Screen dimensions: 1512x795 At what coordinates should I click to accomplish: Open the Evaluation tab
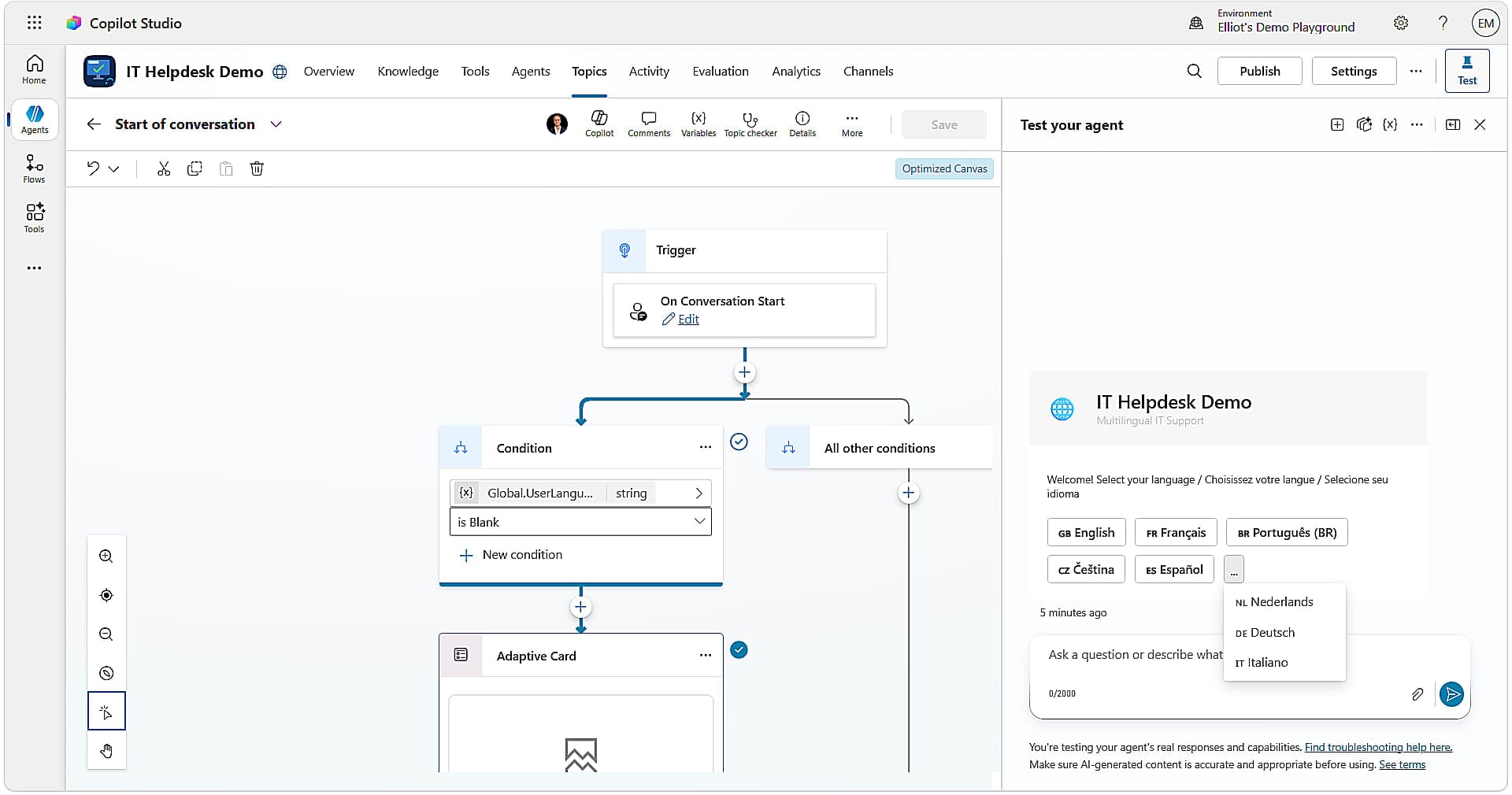(721, 71)
